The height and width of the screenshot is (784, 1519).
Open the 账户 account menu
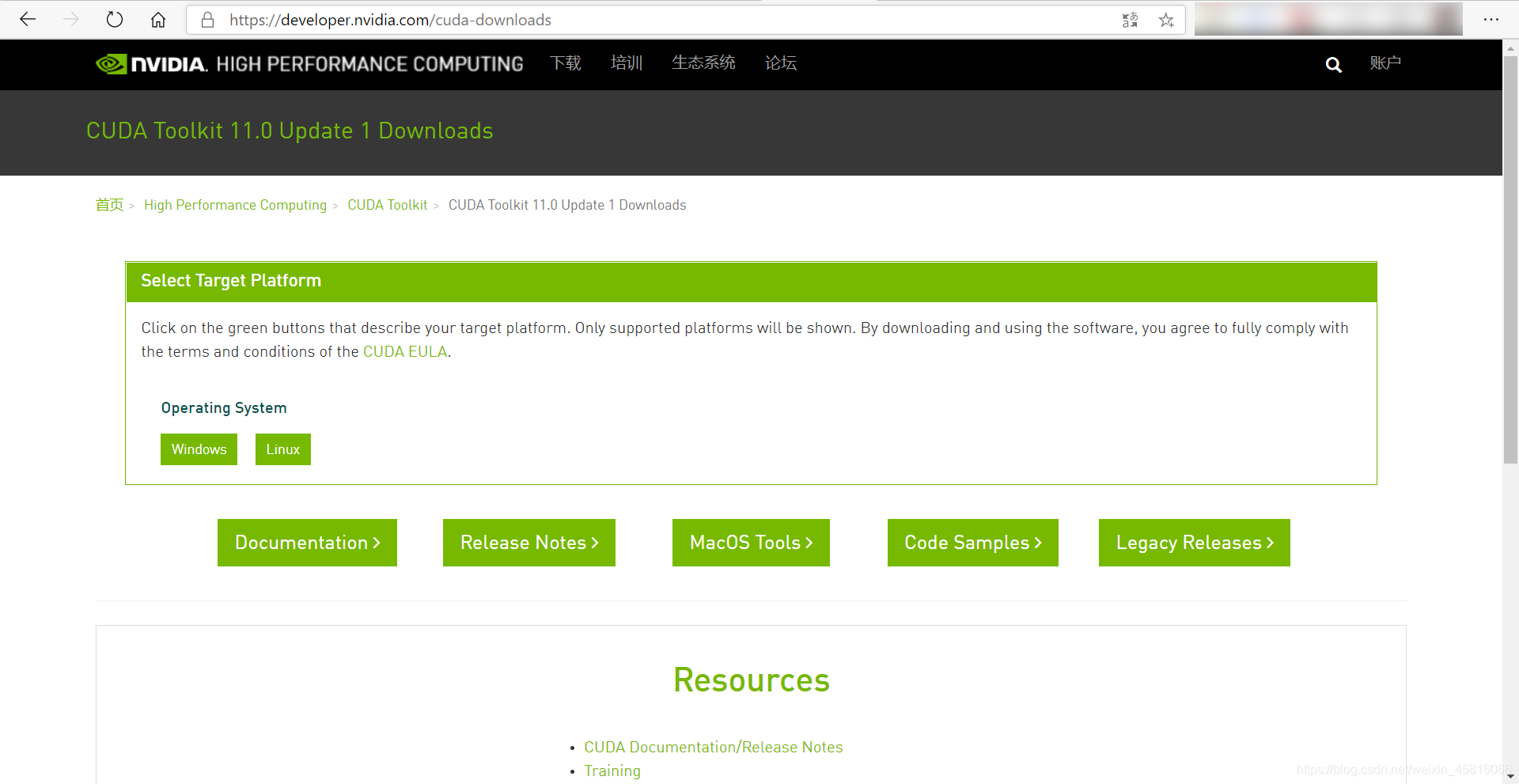pyautogui.click(x=1385, y=63)
